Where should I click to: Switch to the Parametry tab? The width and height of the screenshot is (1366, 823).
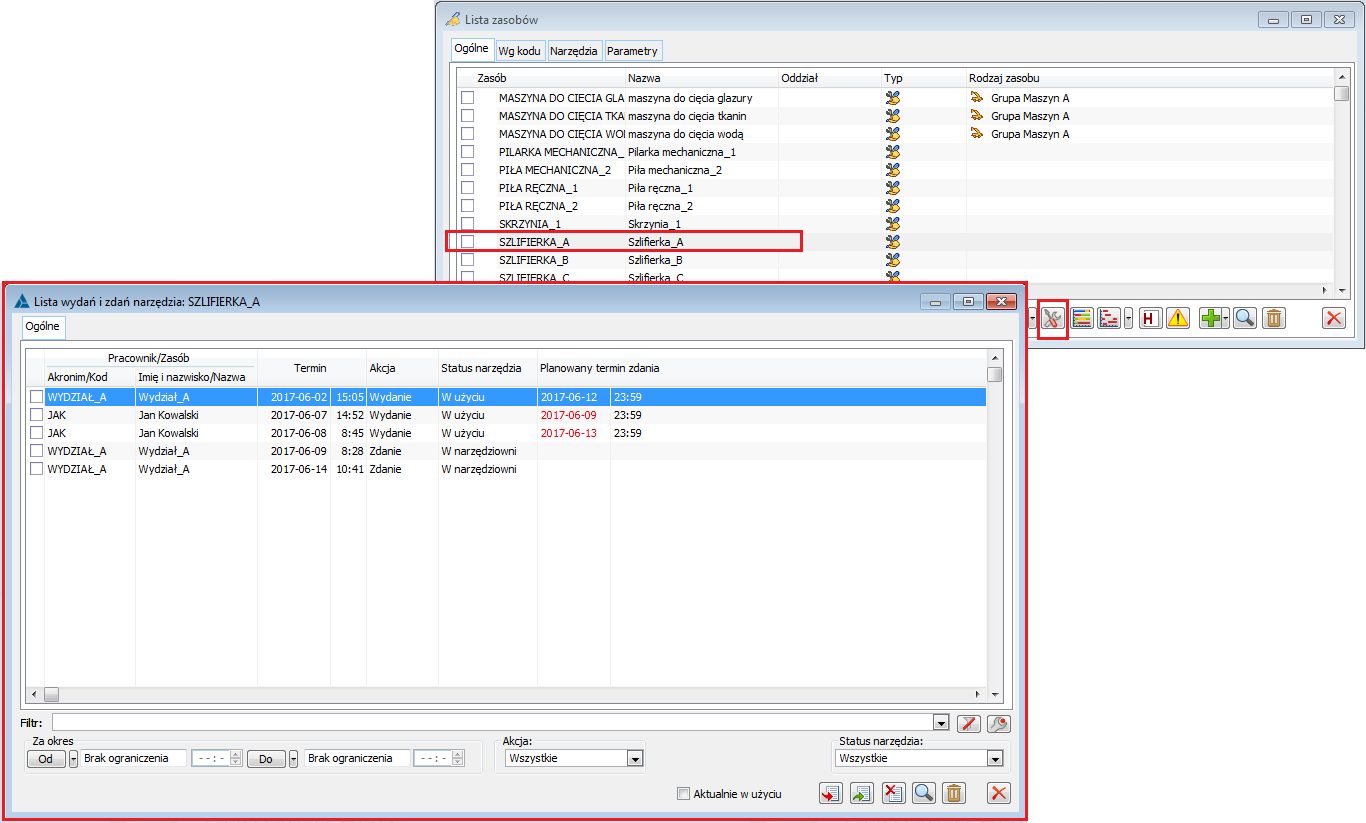(632, 50)
